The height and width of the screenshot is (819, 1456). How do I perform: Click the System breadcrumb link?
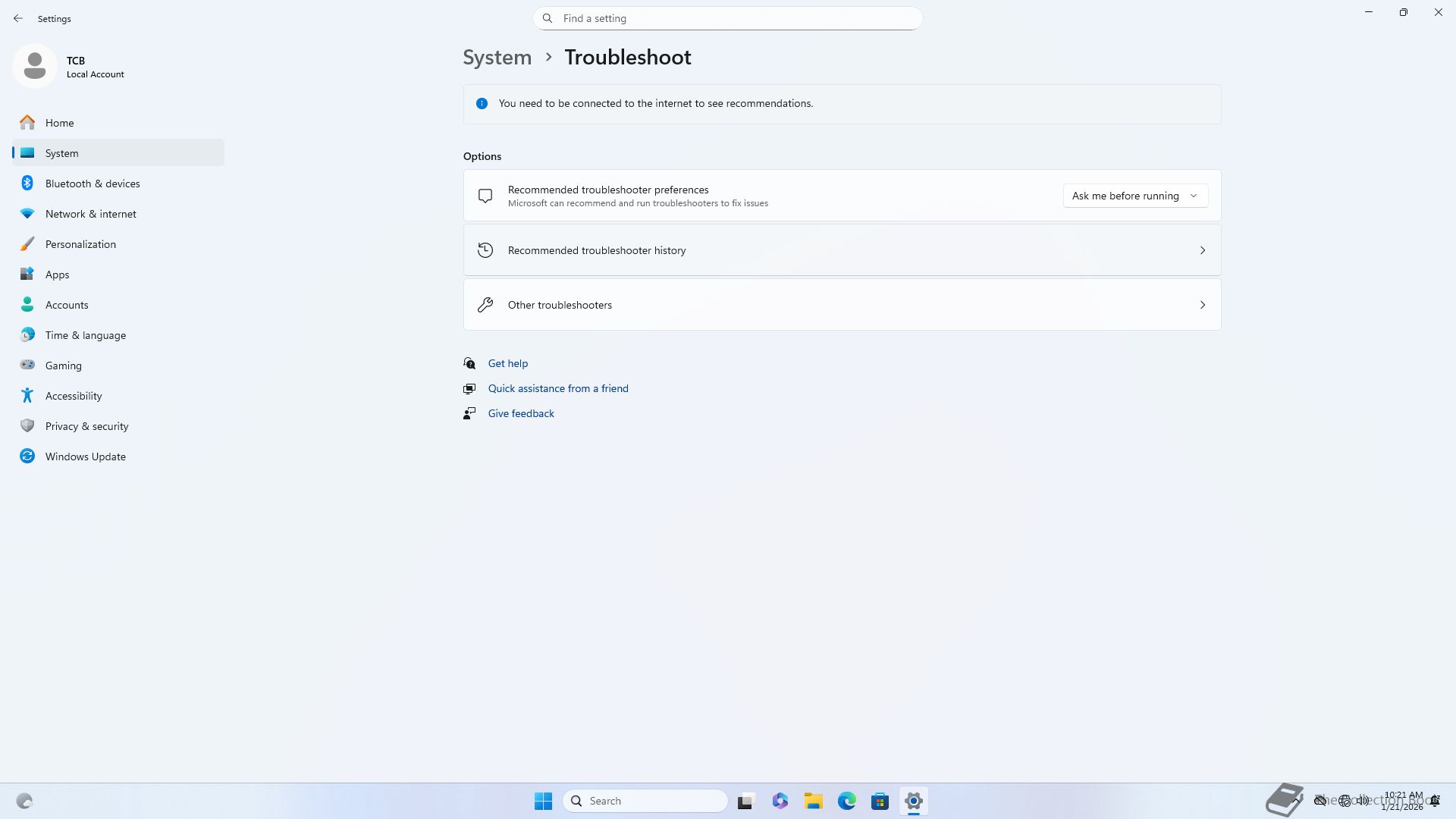pos(497,58)
